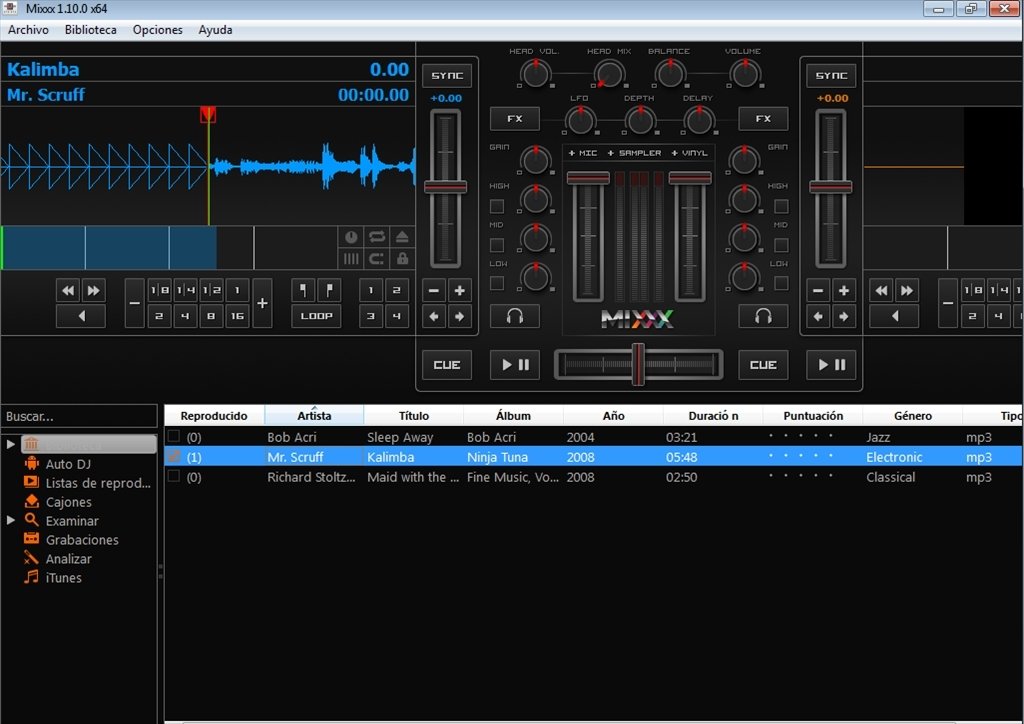
Task: Click left deck CUE button
Action: [447, 365]
